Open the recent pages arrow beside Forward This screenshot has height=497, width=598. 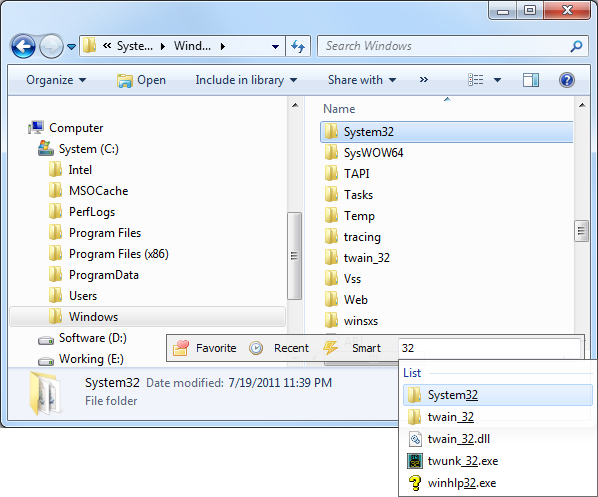coord(71,47)
